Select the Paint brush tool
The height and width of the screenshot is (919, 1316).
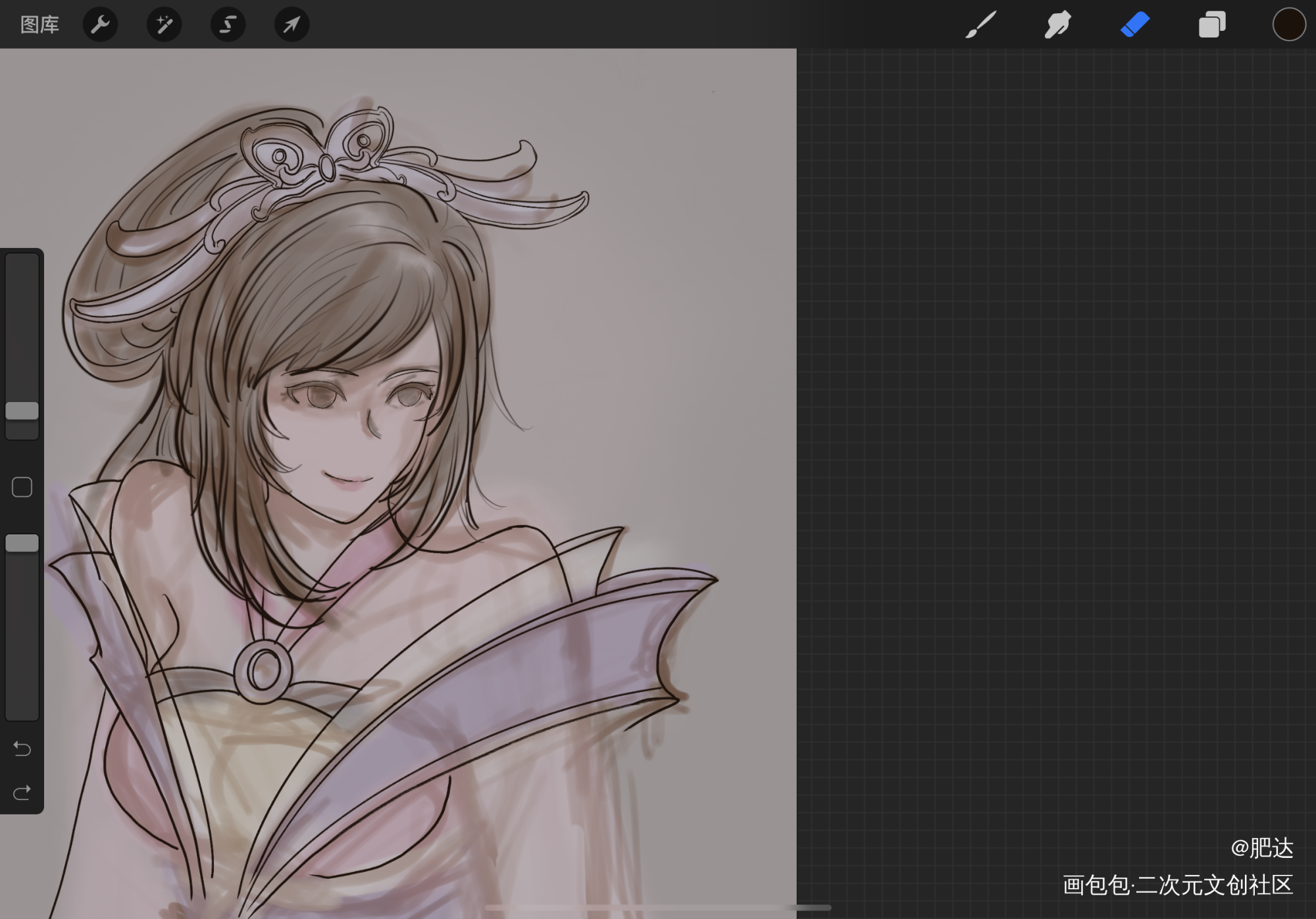point(980,25)
